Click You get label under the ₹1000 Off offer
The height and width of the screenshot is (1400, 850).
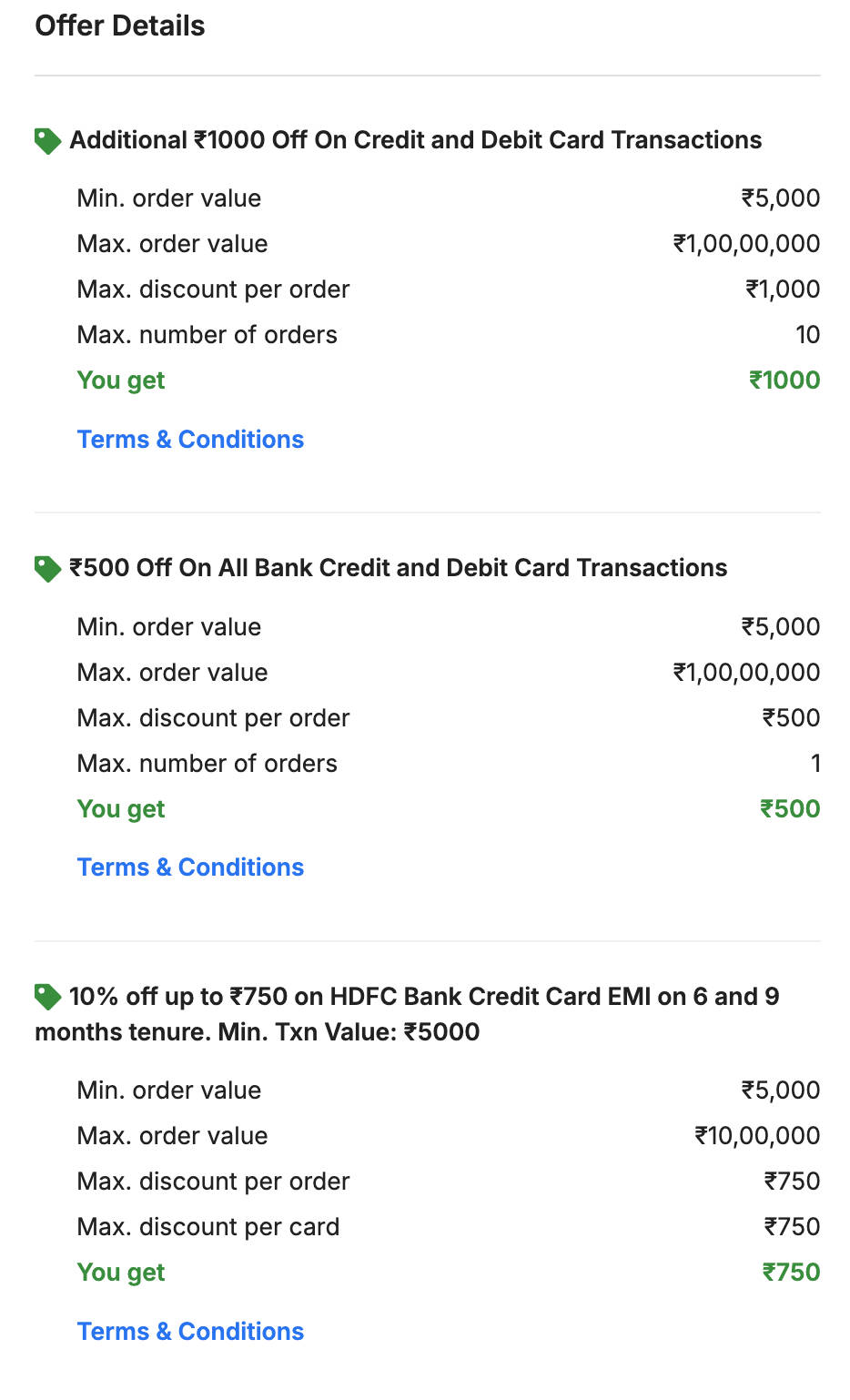pos(121,380)
